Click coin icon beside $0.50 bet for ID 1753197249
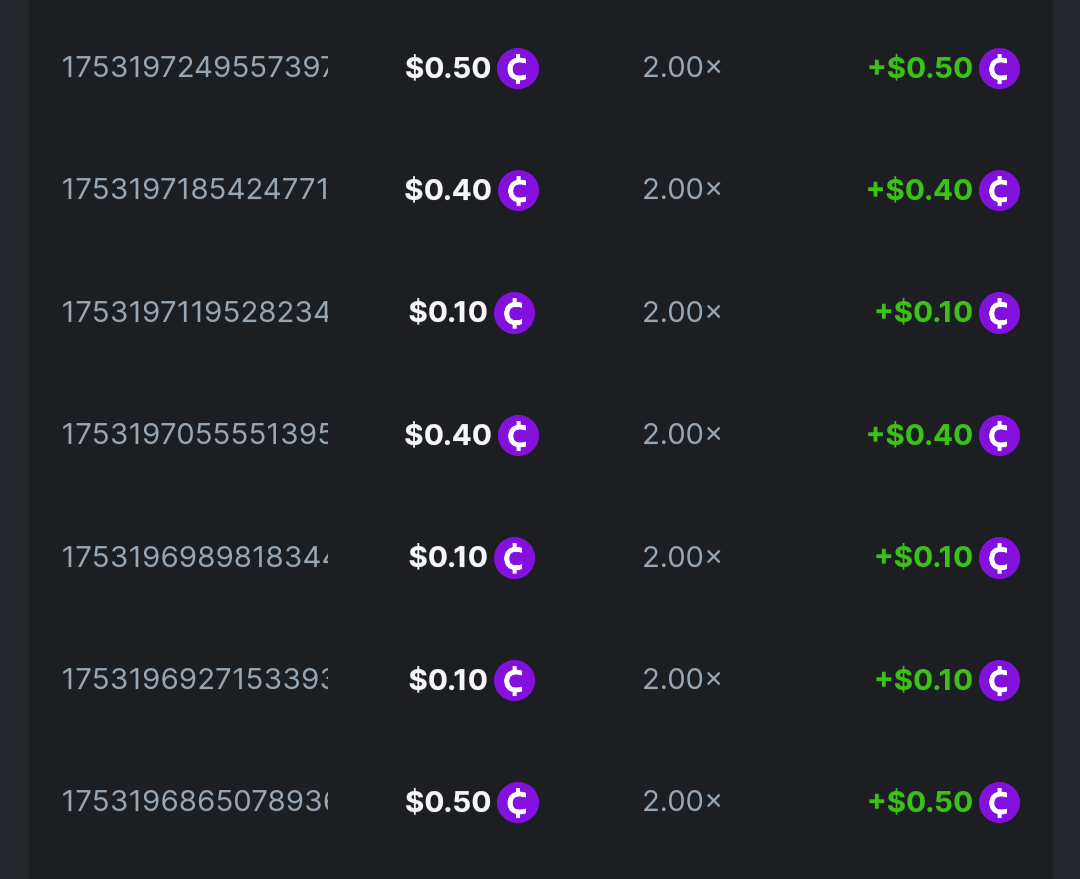This screenshot has height=879, width=1080. 518,69
